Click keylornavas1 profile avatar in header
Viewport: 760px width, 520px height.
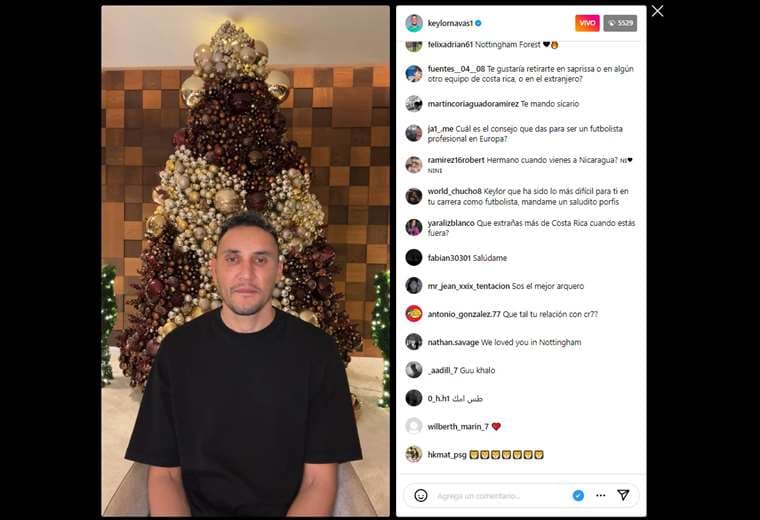coord(414,23)
